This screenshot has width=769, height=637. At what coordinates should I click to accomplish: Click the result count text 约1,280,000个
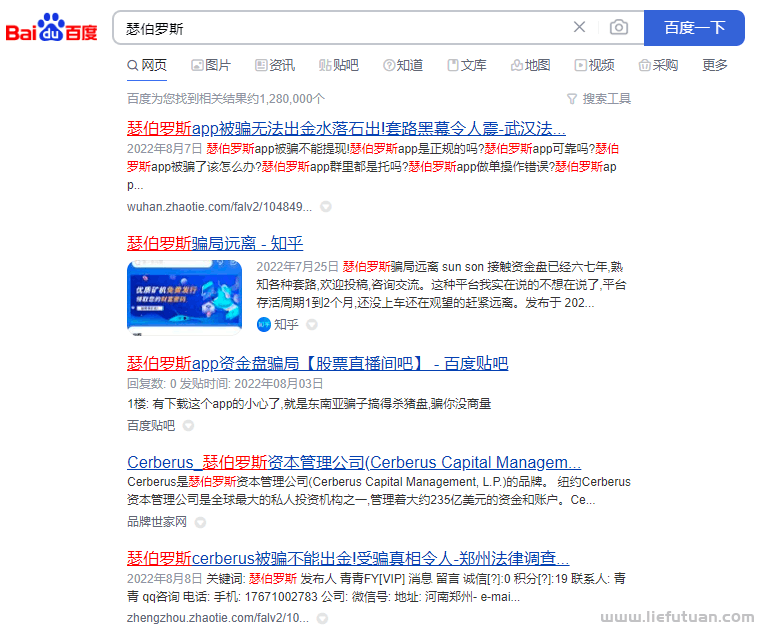285,99
